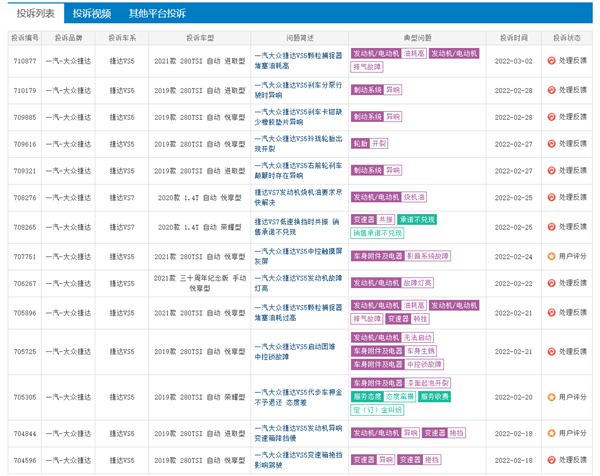The image size is (600, 476).
Task: Click the 投诉编号 column header
Action: [25, 38]
